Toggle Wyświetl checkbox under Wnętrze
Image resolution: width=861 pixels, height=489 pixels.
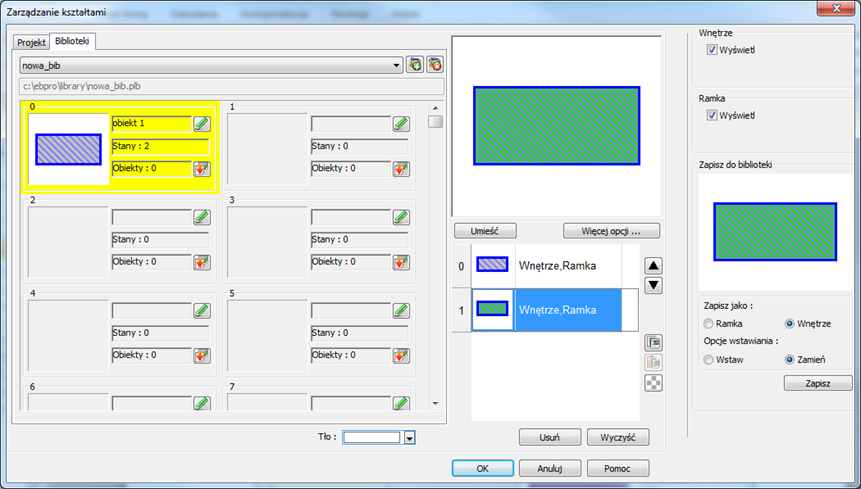pyautogui.click(x=712, y=50)
